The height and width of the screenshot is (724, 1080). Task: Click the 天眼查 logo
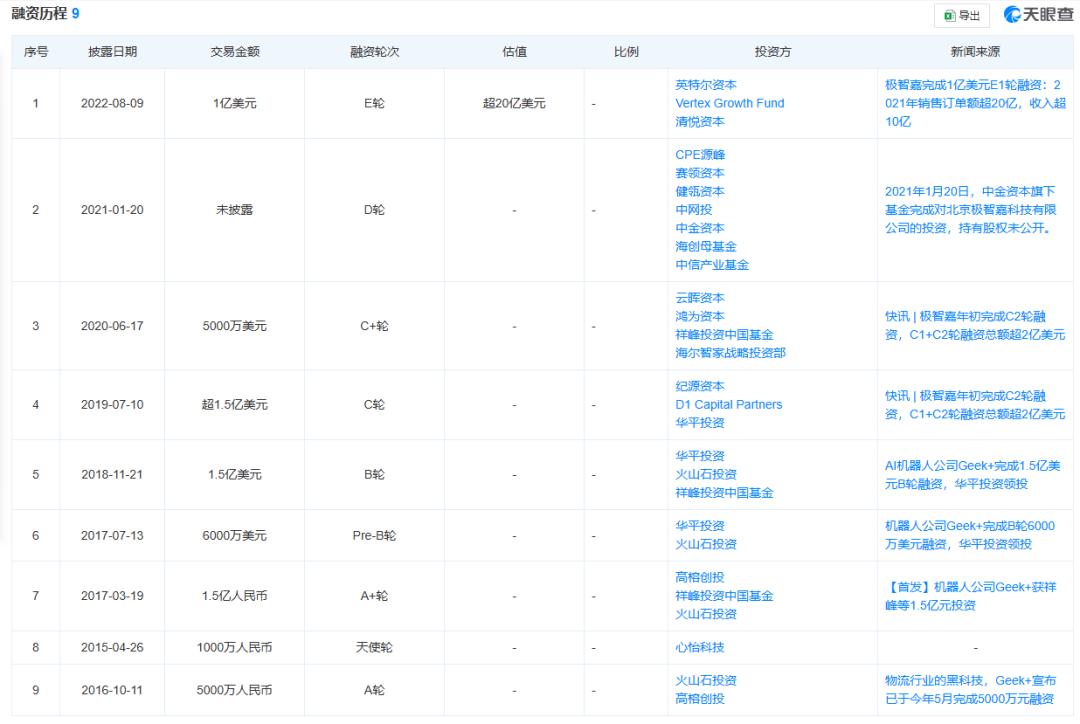(x=1039, y=14)
